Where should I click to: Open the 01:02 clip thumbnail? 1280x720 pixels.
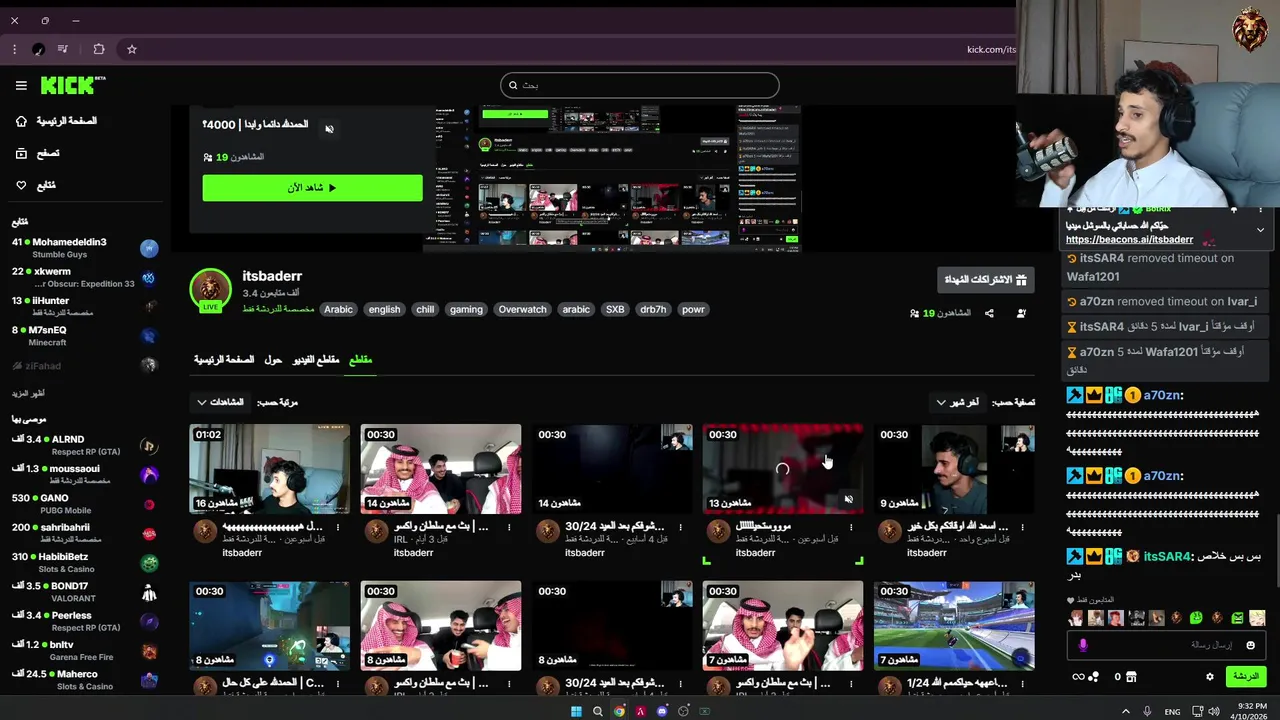click(x=270, y=469)
